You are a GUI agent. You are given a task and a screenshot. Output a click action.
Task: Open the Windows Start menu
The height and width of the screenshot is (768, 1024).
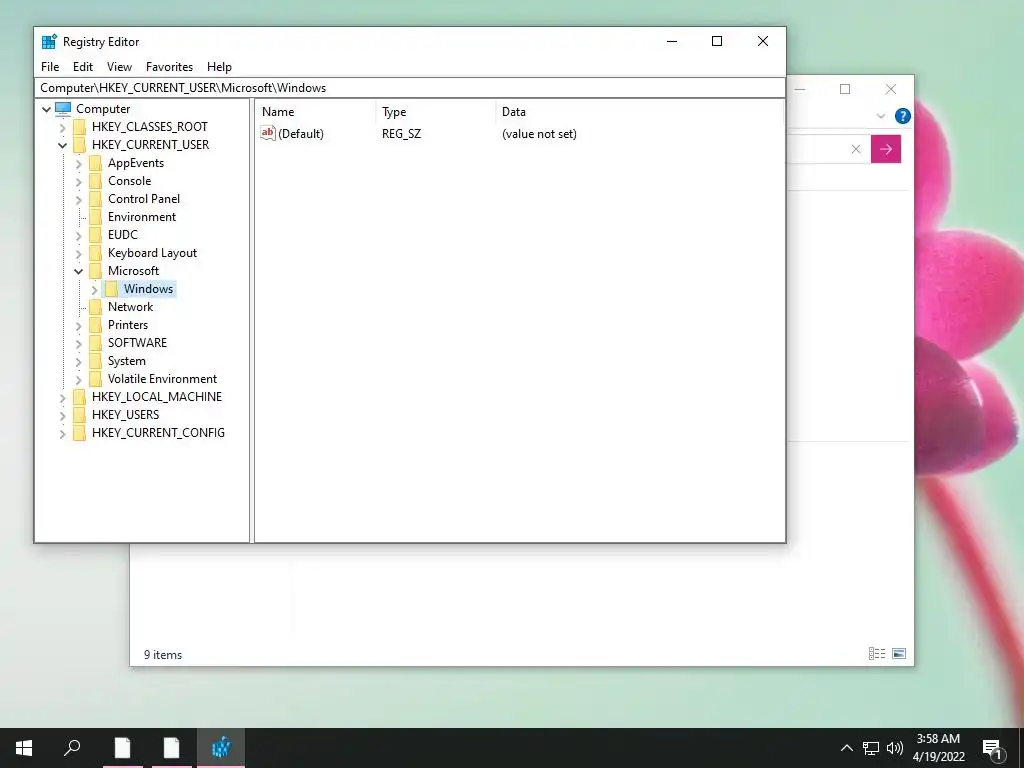point(24,748)
